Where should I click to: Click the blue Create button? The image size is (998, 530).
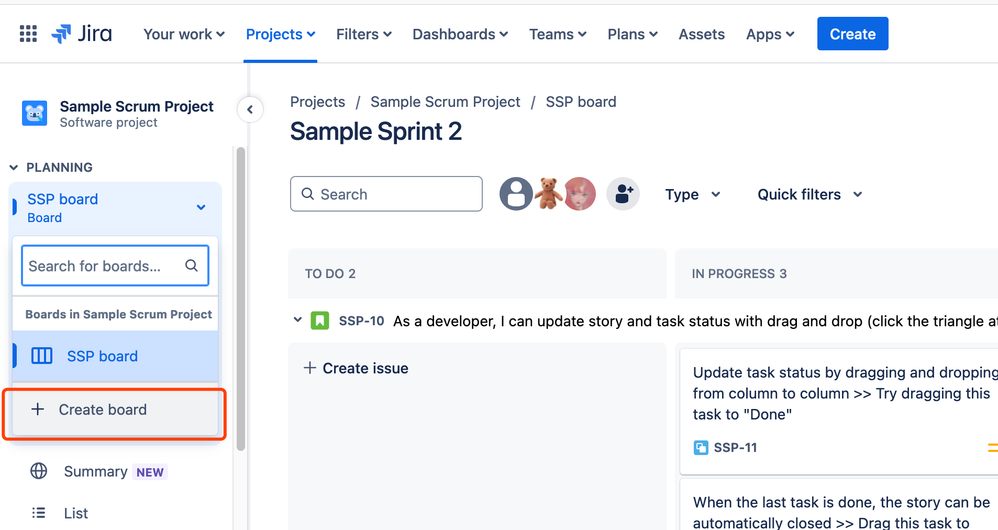pos(852,34)
